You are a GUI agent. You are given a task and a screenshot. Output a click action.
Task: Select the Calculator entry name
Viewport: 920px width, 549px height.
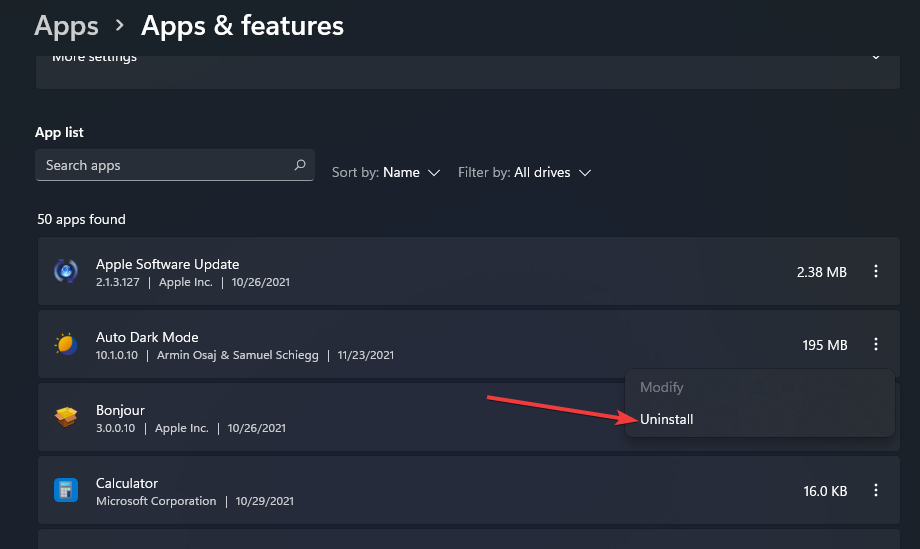click(x=127, y=483)
